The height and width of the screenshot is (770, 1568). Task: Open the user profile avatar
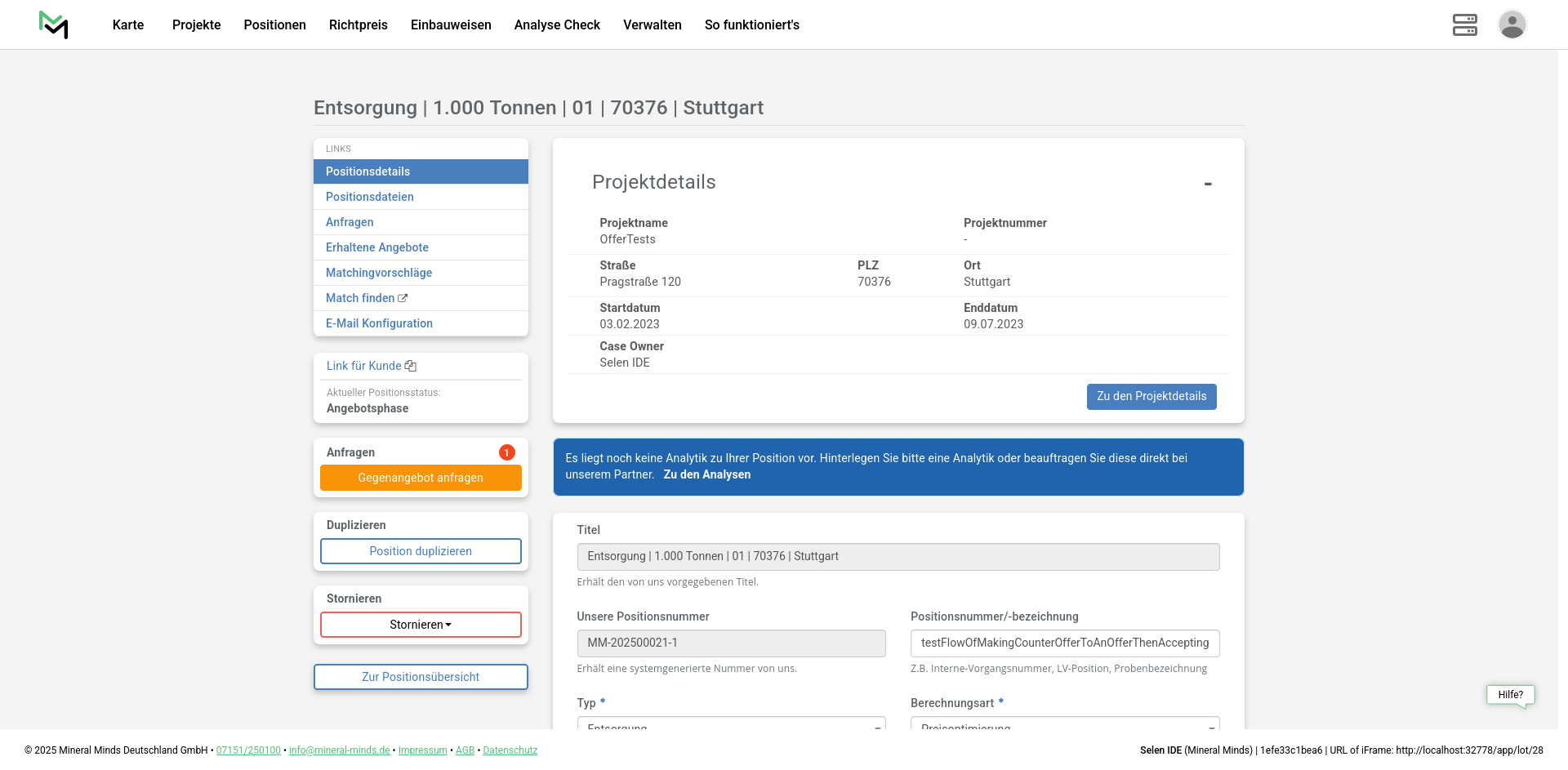pyautogui.click(x=1512, y=24)
